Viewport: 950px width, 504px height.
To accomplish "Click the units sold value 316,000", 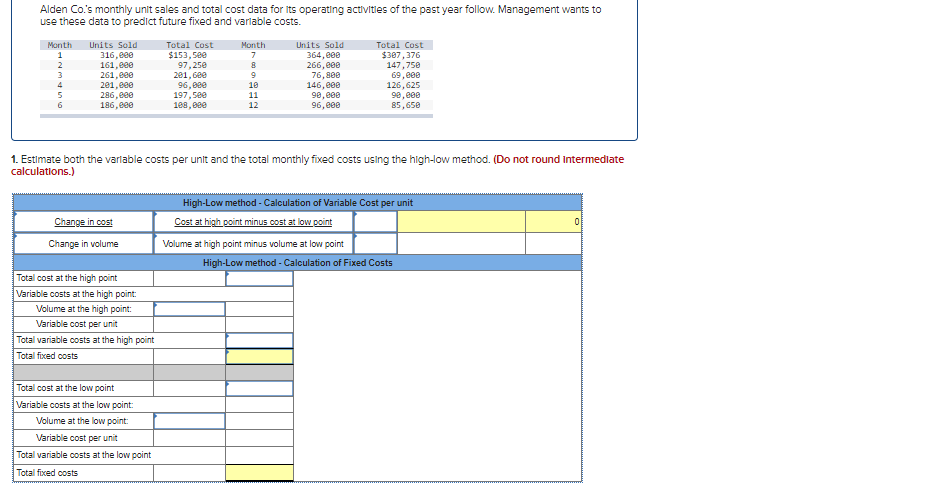I will click(116, 55).
